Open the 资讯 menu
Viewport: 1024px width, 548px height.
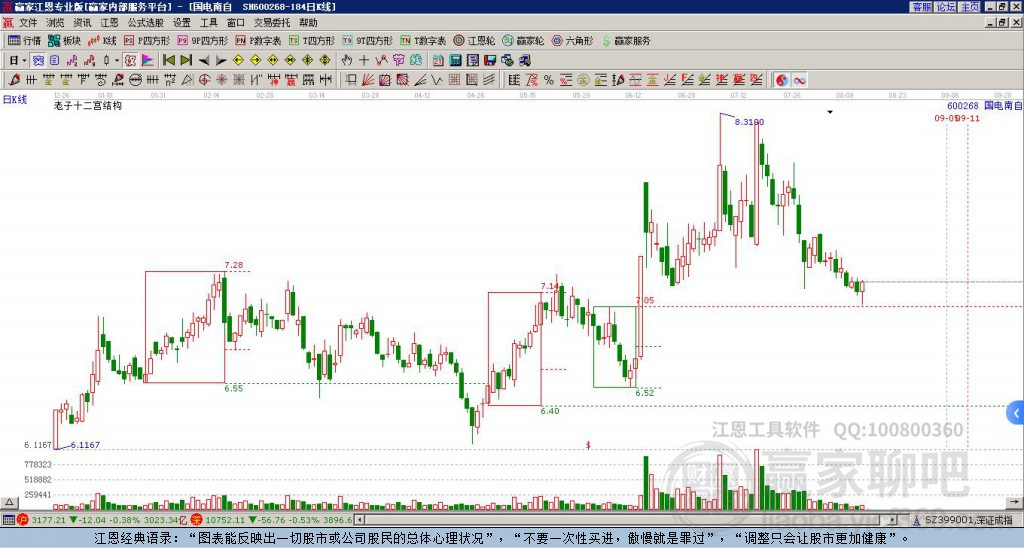pos(82,23)
